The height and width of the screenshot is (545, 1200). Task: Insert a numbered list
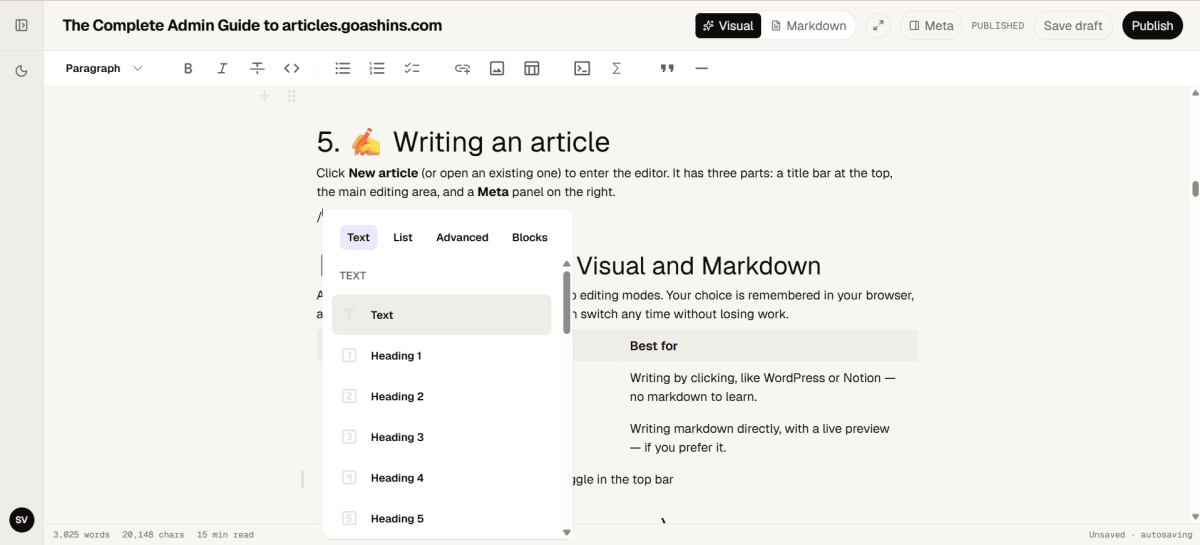click(x=377, y=68)
